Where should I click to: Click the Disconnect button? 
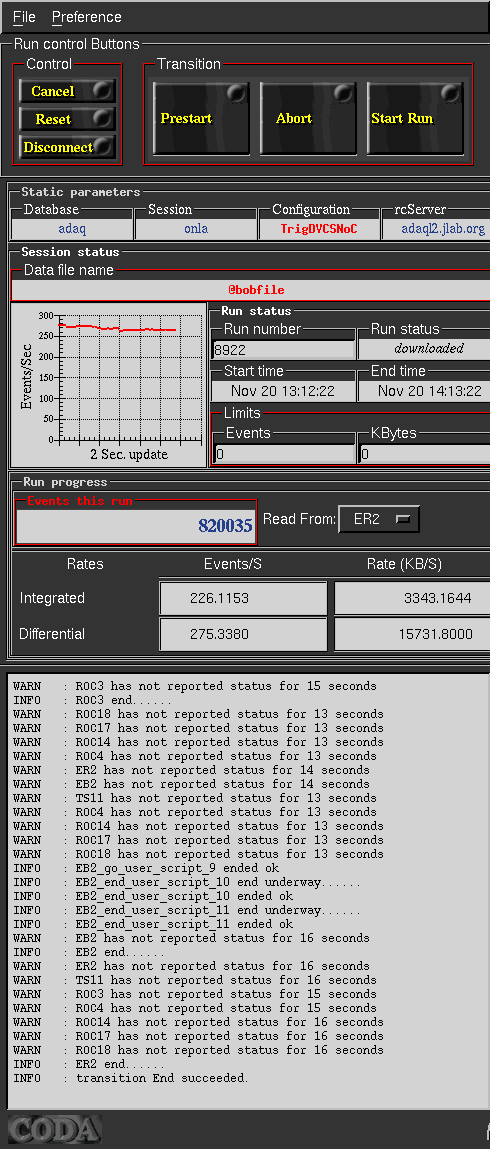[x=67, y=147]
